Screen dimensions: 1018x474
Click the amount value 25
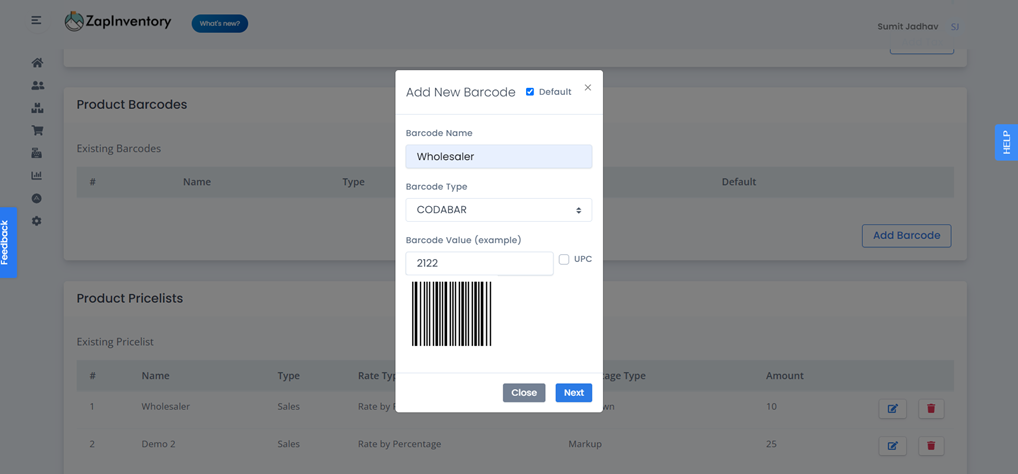(771, 444)
